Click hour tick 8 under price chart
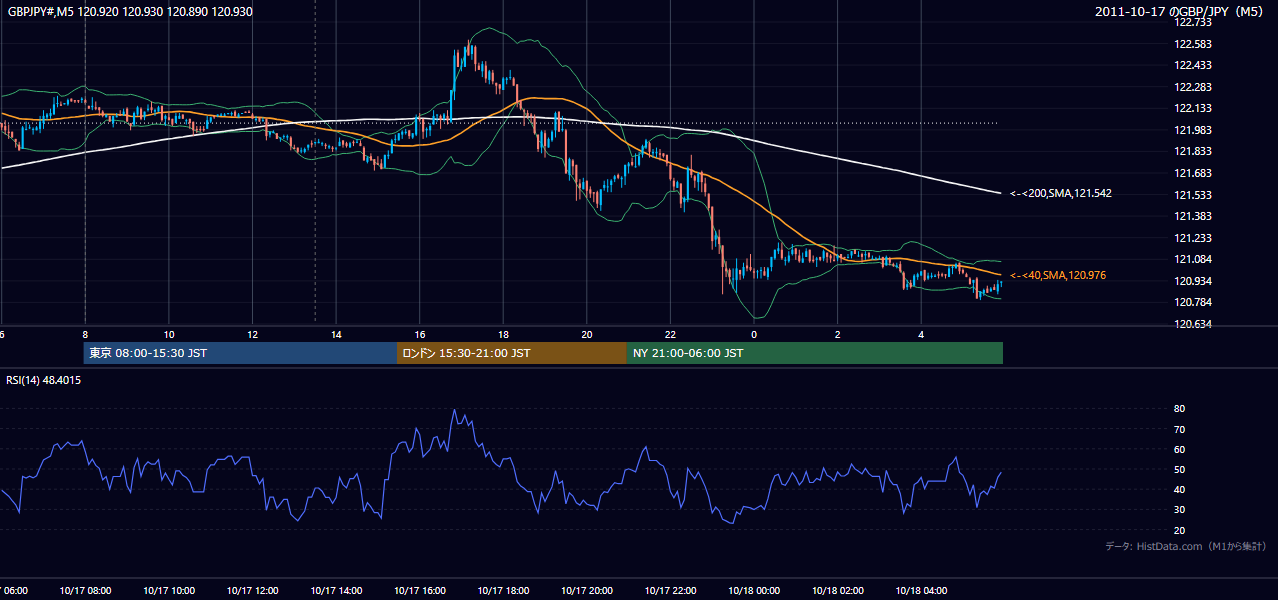The image size is (1278, 600). 85,334
